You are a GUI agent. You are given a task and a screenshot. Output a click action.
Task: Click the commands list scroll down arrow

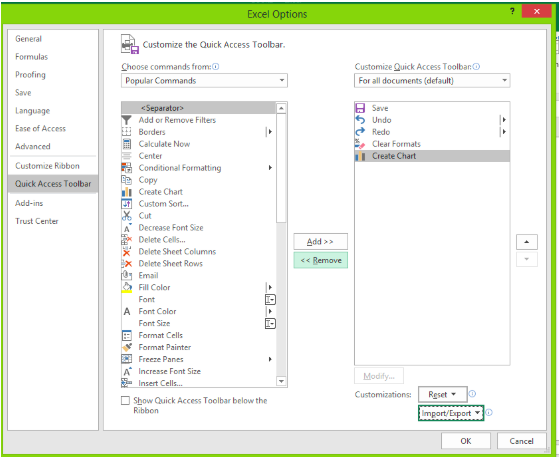click(281, 381)
